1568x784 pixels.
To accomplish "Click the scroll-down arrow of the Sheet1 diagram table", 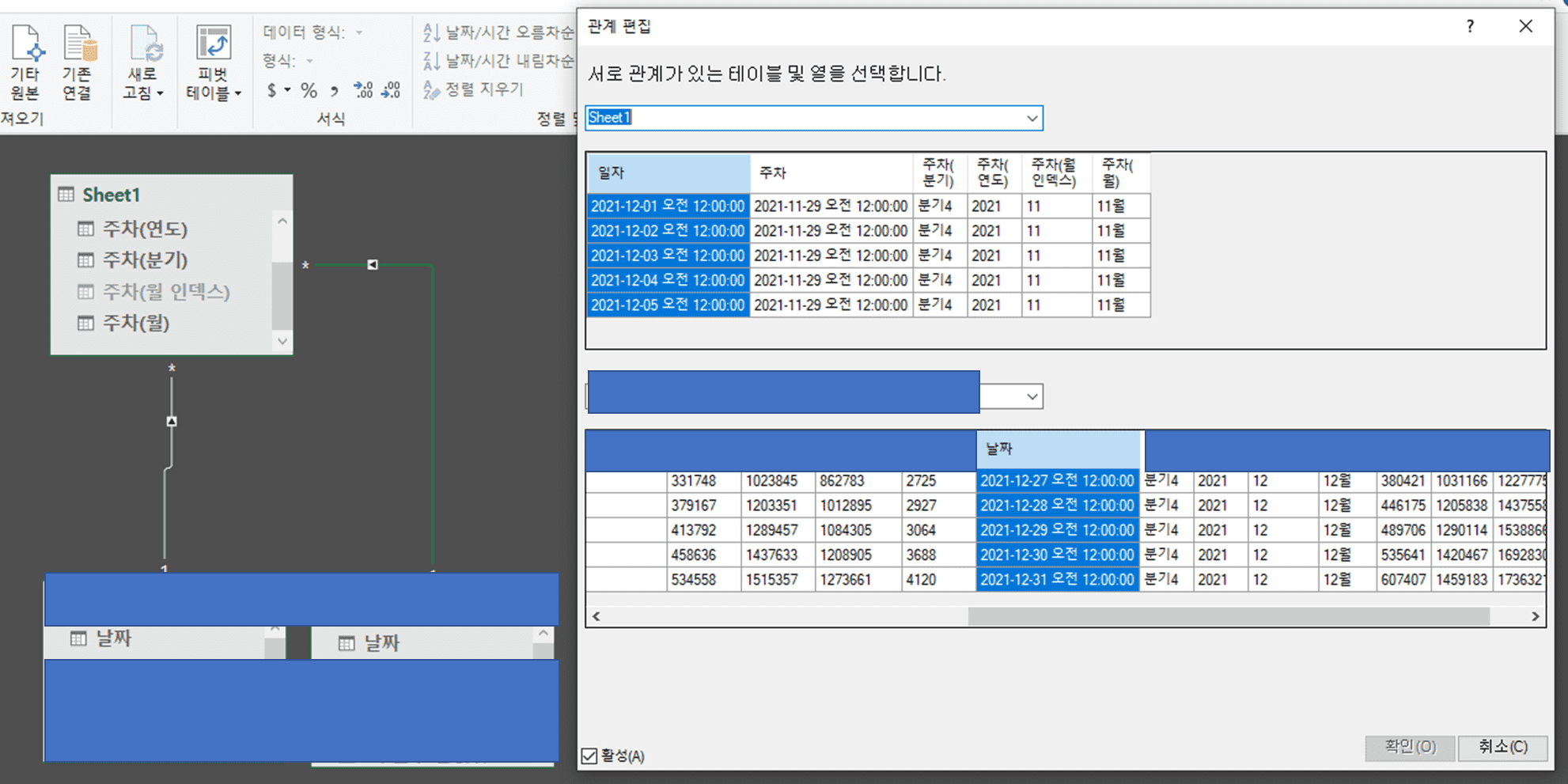I will click(282, 342).
